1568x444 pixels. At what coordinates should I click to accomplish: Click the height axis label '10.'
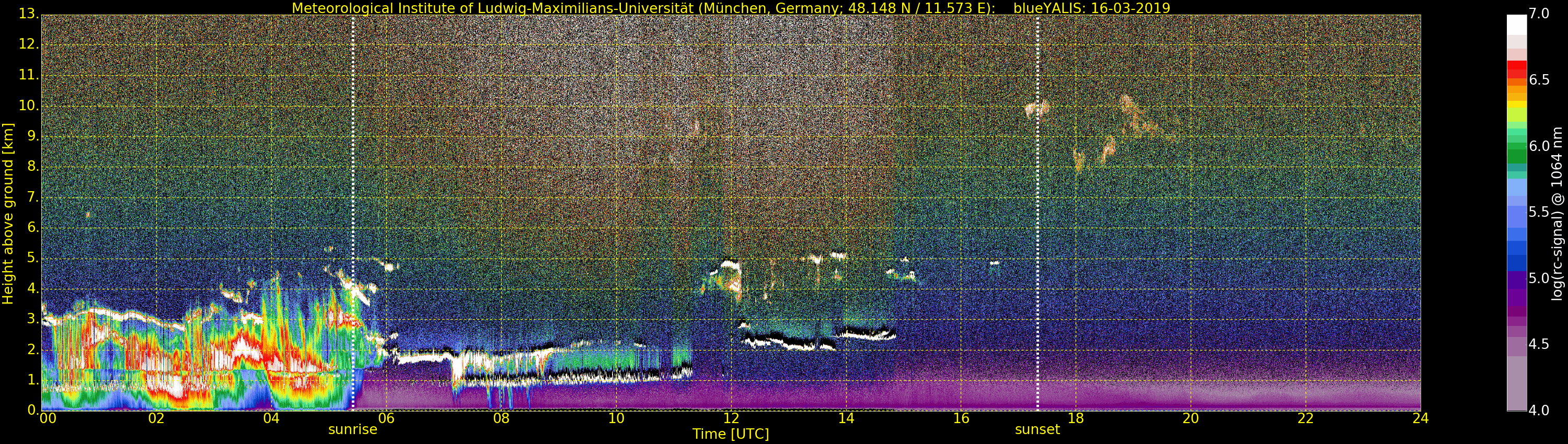(x=29, y=105)
